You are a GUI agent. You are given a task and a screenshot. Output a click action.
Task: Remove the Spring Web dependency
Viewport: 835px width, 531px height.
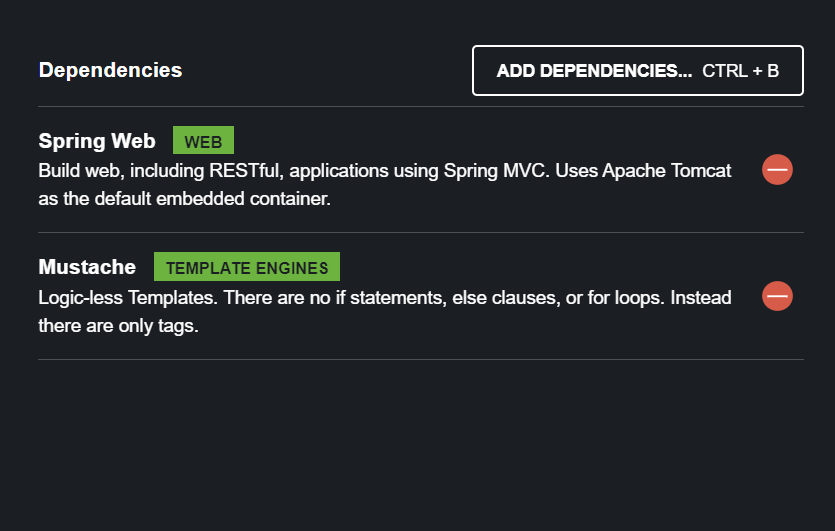pyautogui.click(x=777, y=170)
